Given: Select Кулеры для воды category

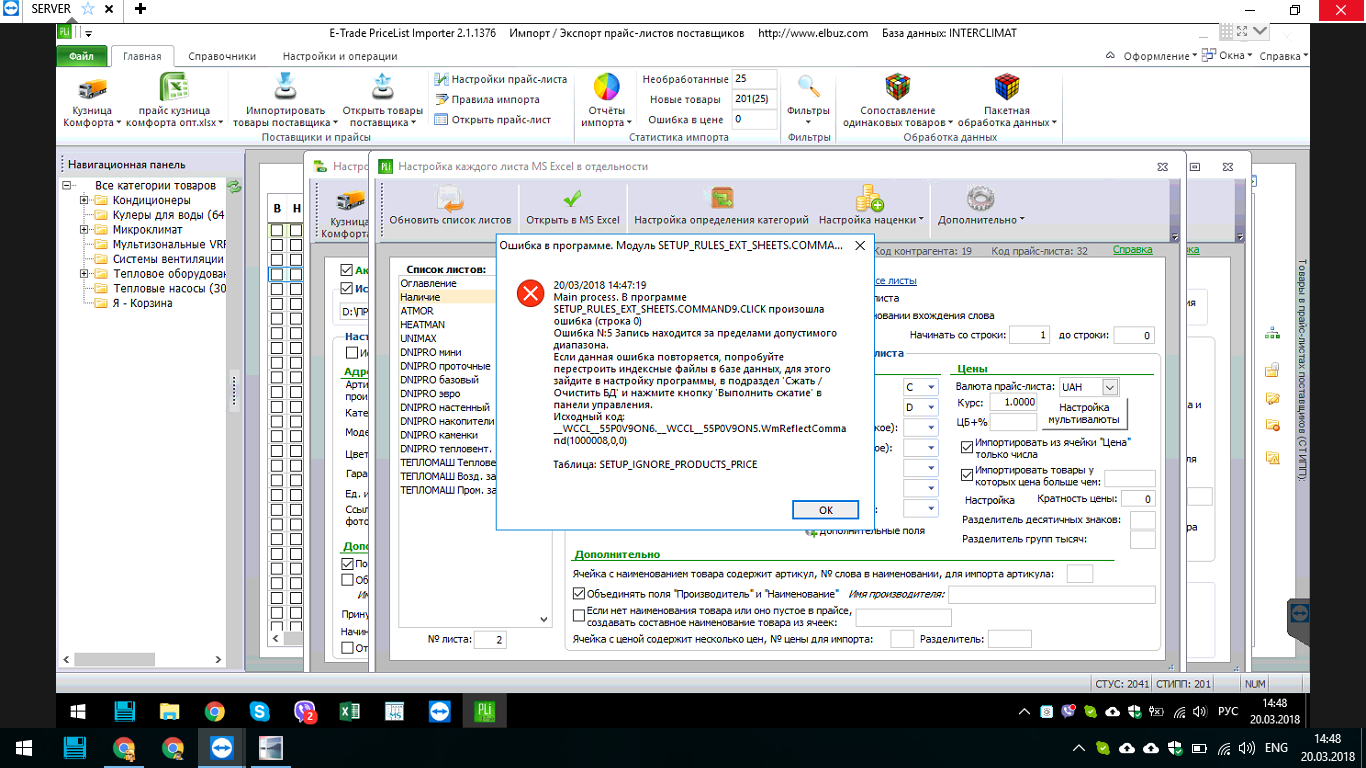Looking at the screenshot, I should point(168,215).
